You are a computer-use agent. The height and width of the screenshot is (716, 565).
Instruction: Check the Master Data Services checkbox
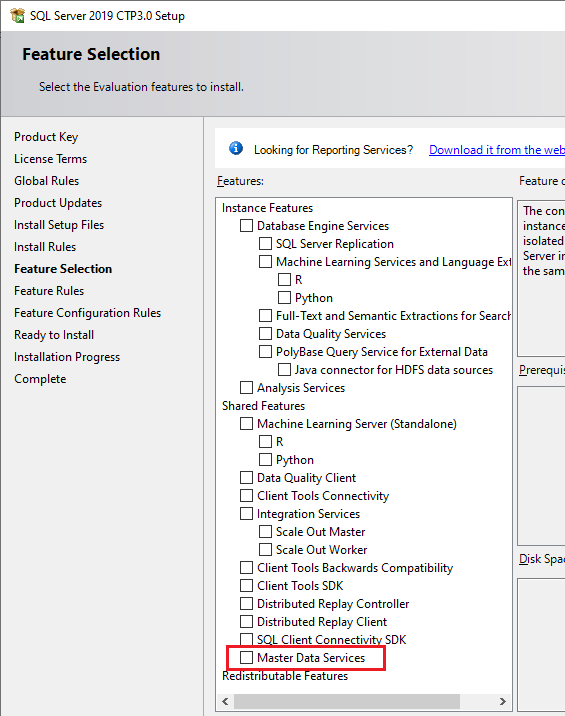tap(247, 658)
